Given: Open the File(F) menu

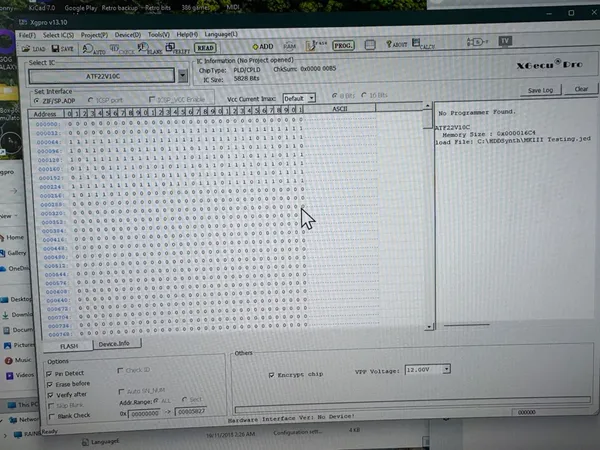Looking at the screenshot, I should coord(27,35).
